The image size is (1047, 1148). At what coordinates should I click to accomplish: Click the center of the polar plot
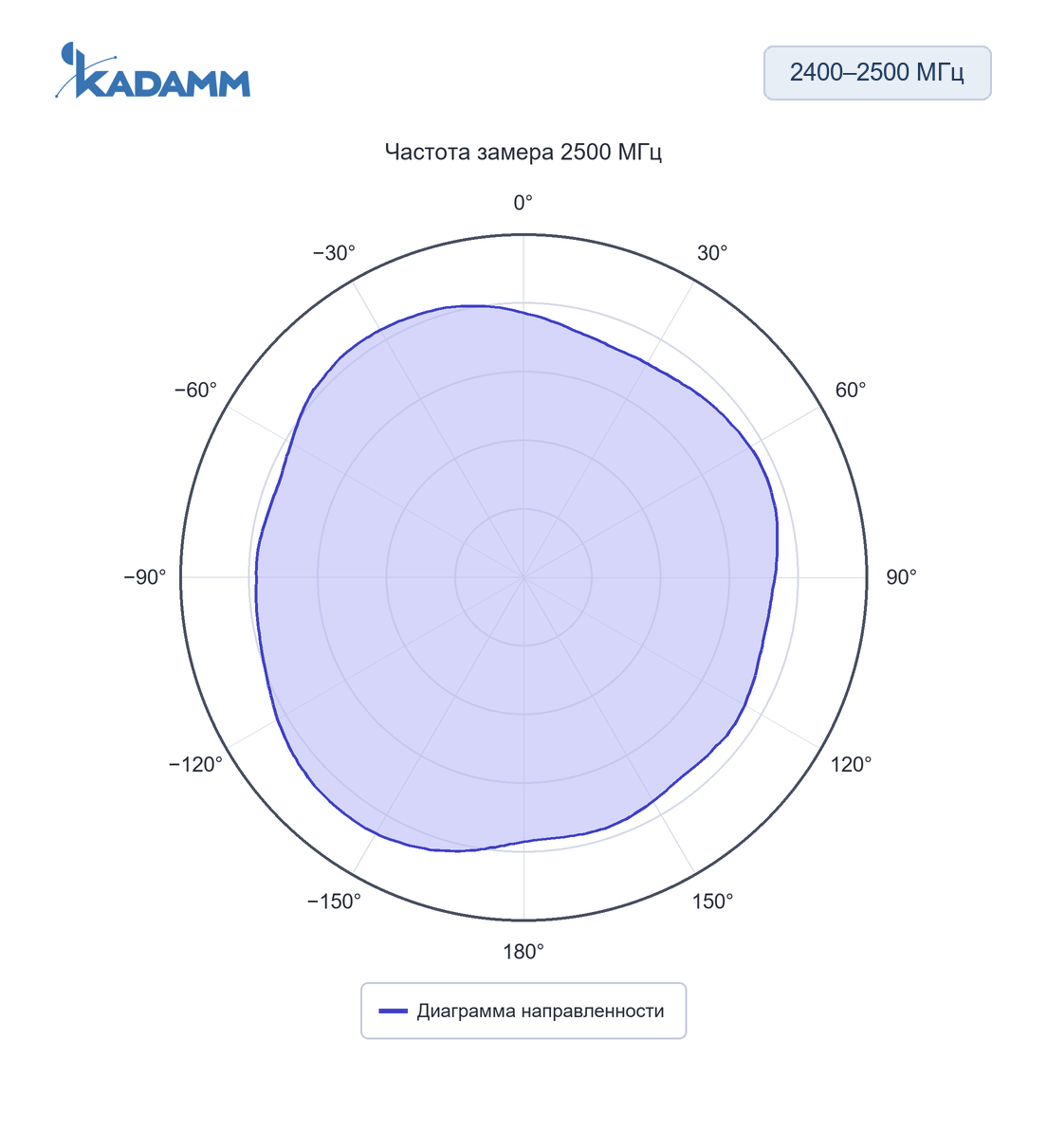tap(523, 577)
